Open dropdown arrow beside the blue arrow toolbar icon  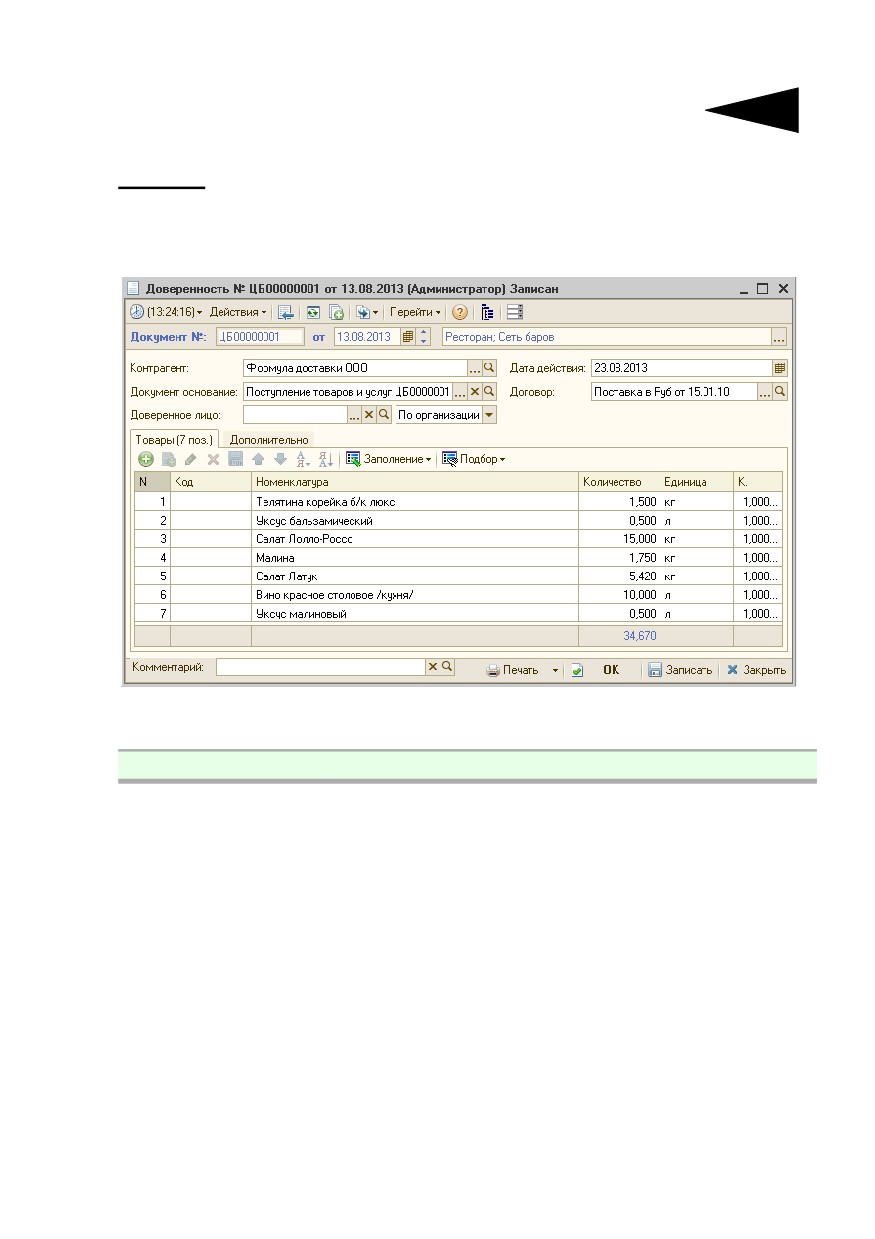coord(376,312)
